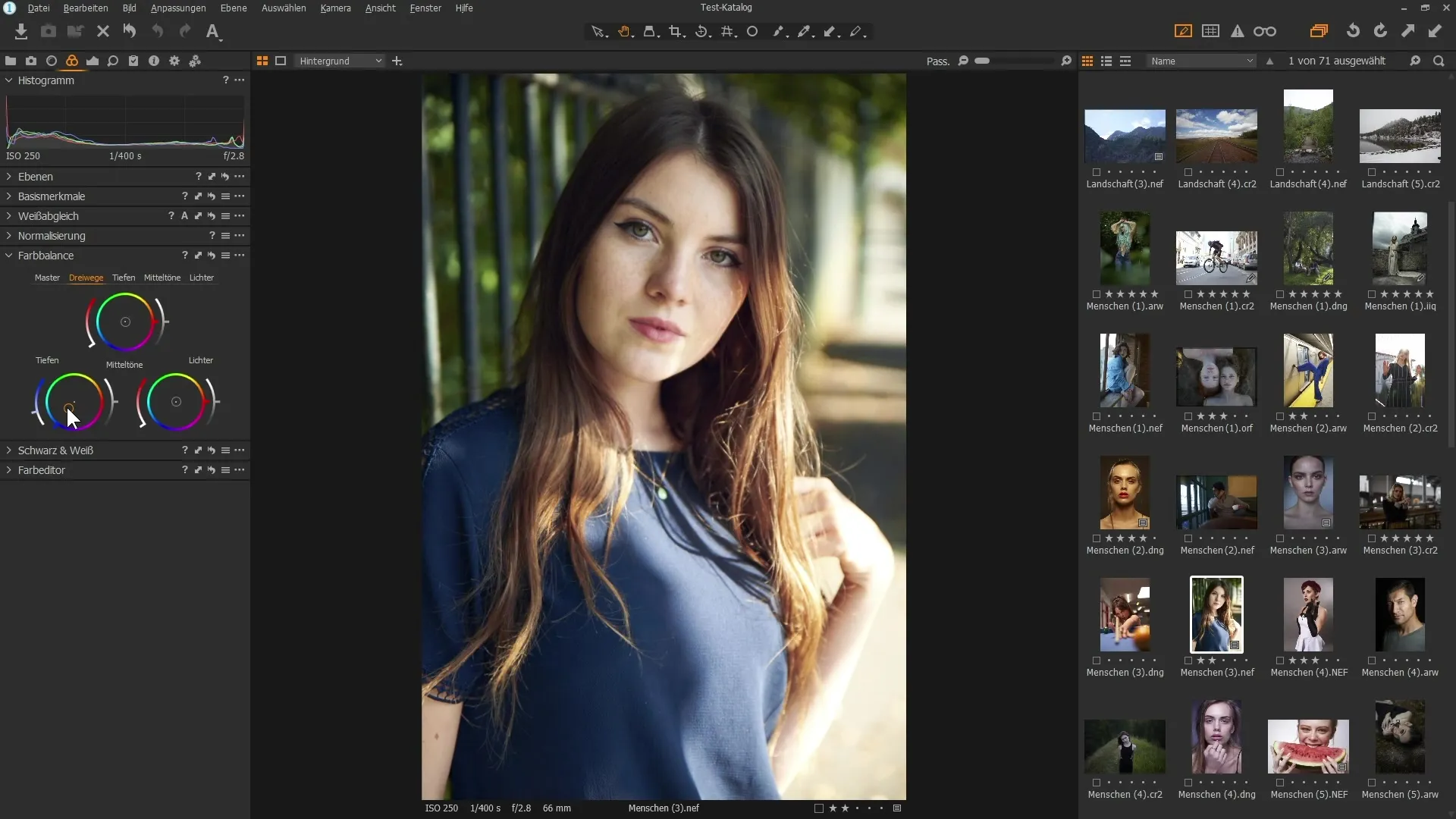The width and height of the screenshot is (1456, 819).
Task: Open the Output gear tool tab
Action: pyautogui.click(x=174, y=61)
